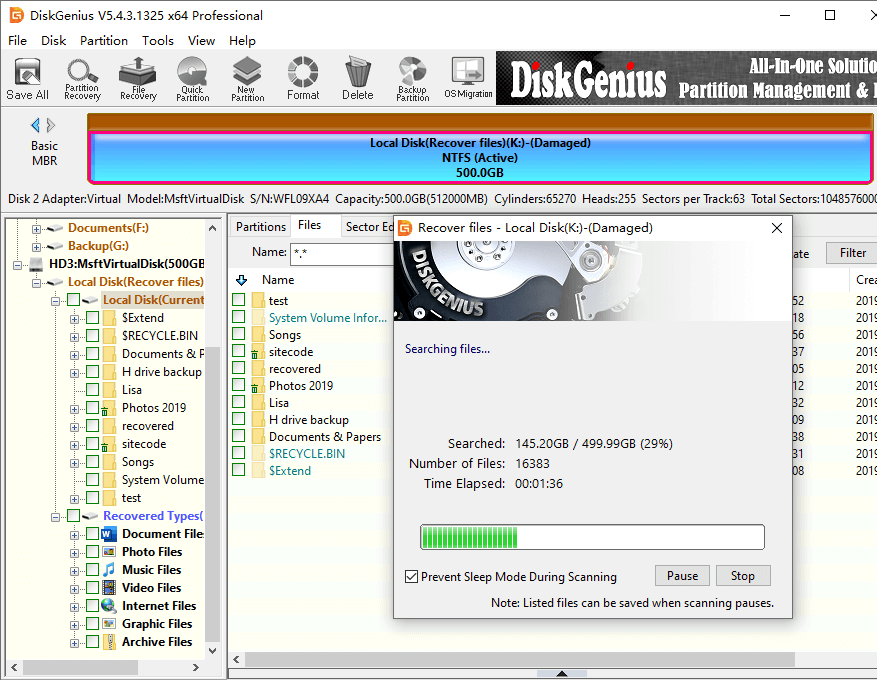Click the Backup Partition icon
The width and height of the screenshot is (877, 680).
click(x=412, y=79)
